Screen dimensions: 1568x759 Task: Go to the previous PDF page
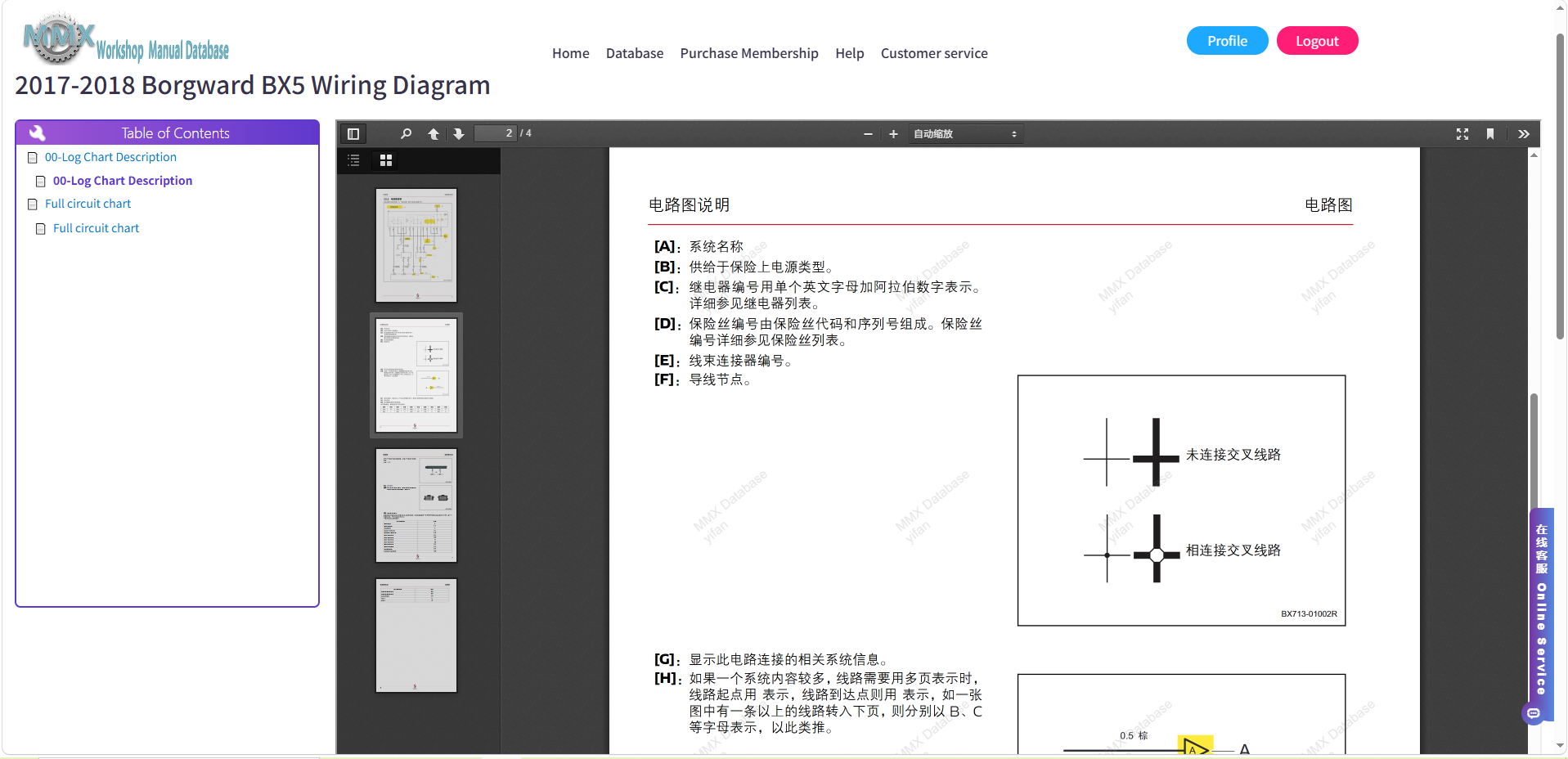pyautogui.click(x=434, y=134)
